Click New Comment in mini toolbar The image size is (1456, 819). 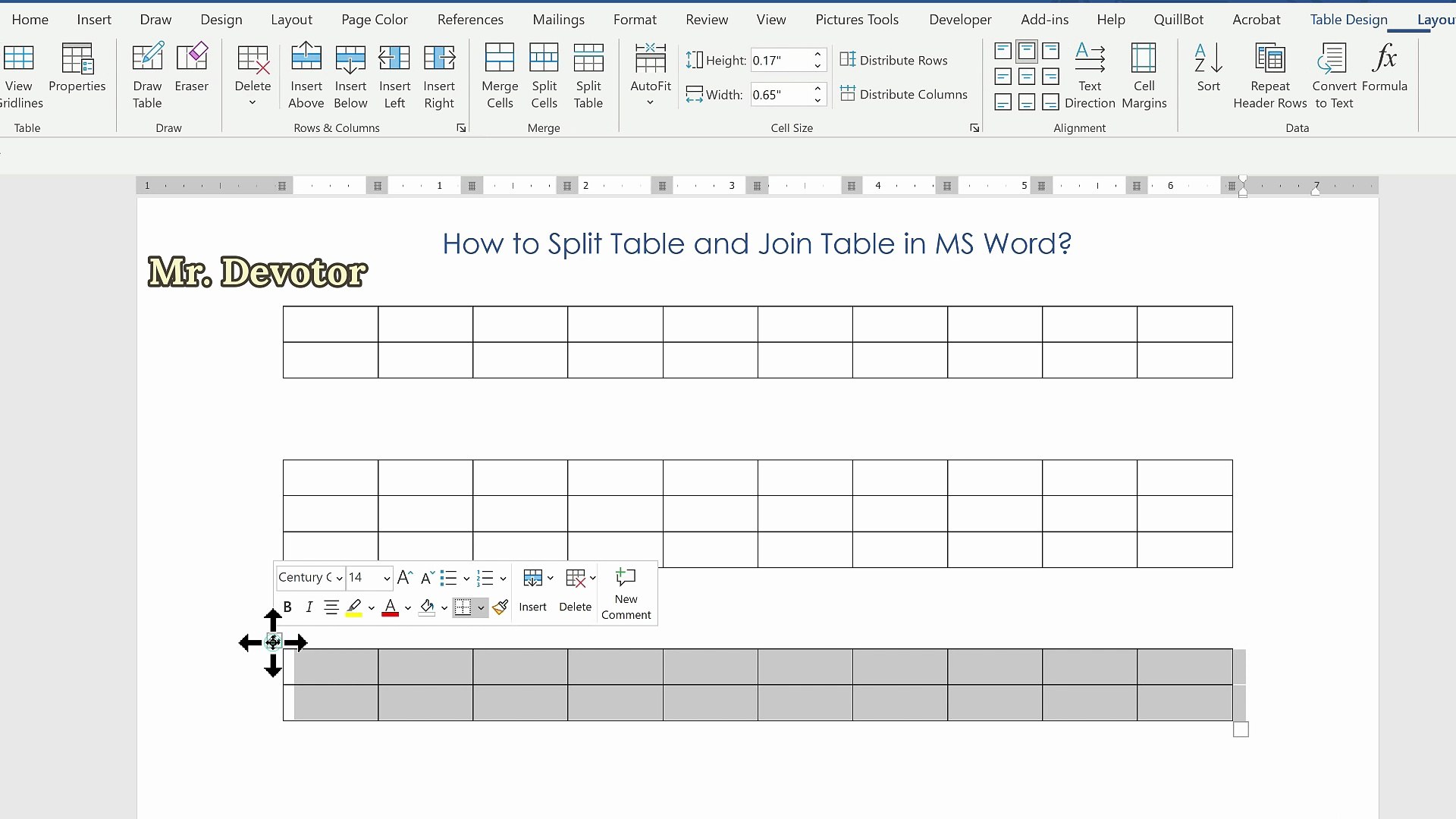[626, 595]
